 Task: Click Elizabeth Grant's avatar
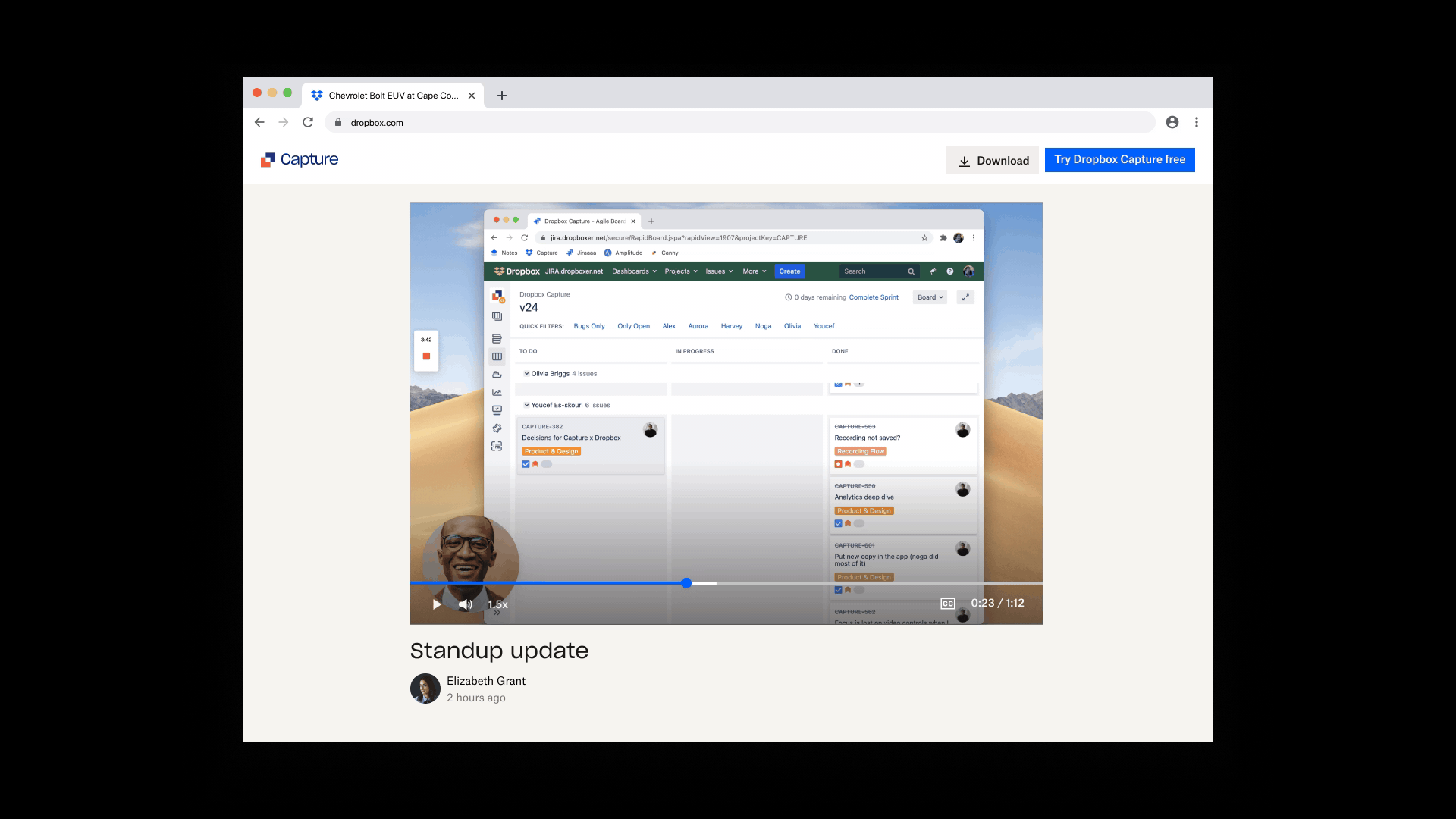tap(425, 689)
